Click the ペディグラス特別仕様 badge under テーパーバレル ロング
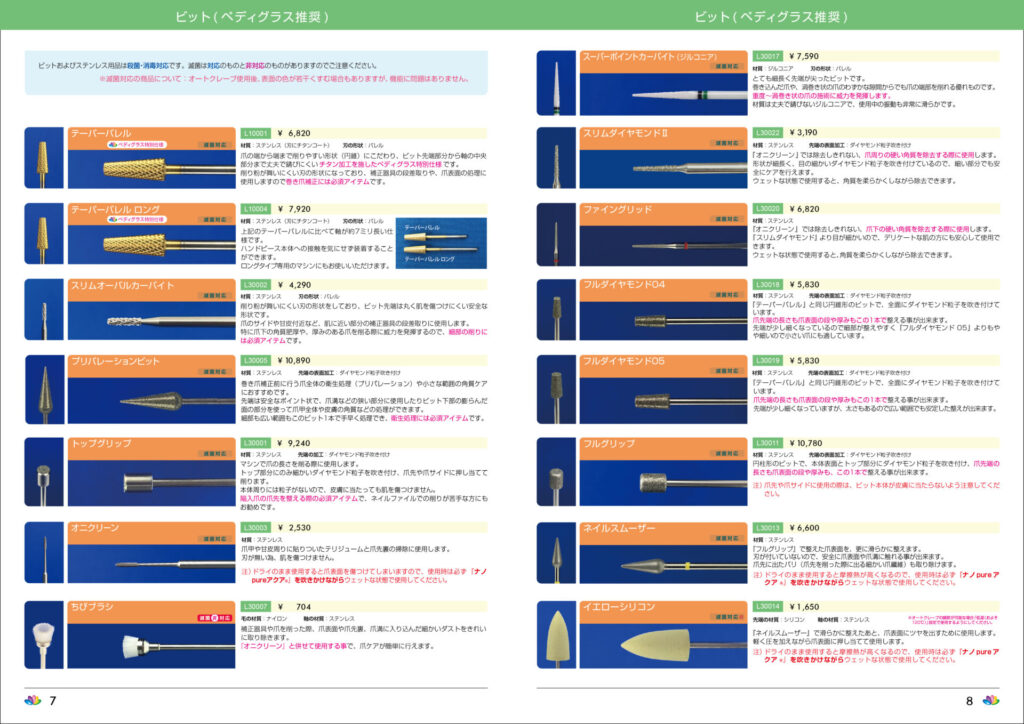Screen dimensions: 1024x724 (136, 219)
